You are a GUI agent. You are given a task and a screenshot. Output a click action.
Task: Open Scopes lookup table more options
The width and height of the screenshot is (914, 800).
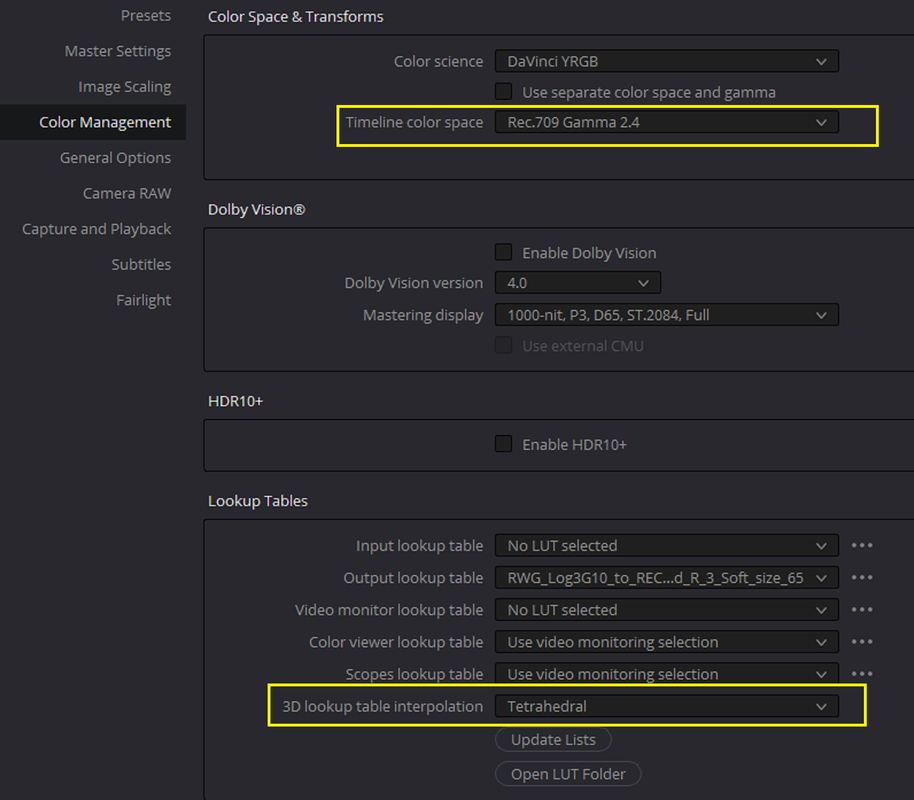click(x=862, y=674)
